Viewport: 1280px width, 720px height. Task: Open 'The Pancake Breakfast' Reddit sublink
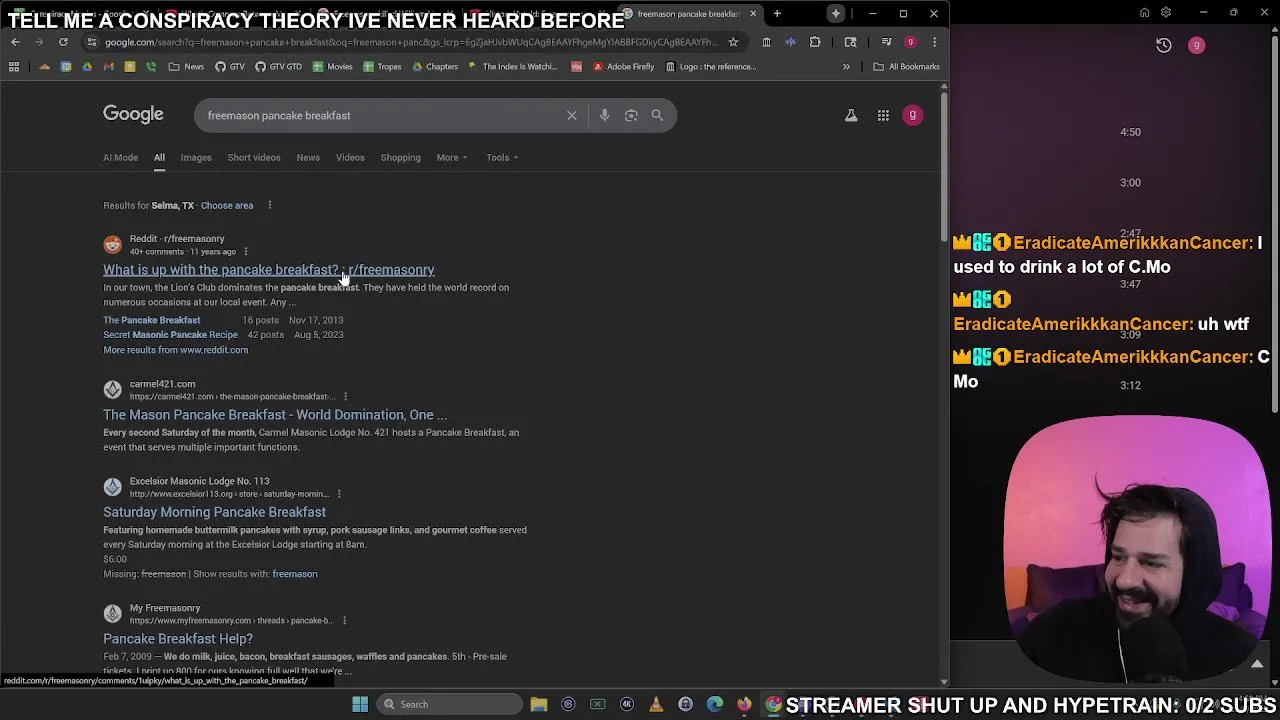coord(151,320)
